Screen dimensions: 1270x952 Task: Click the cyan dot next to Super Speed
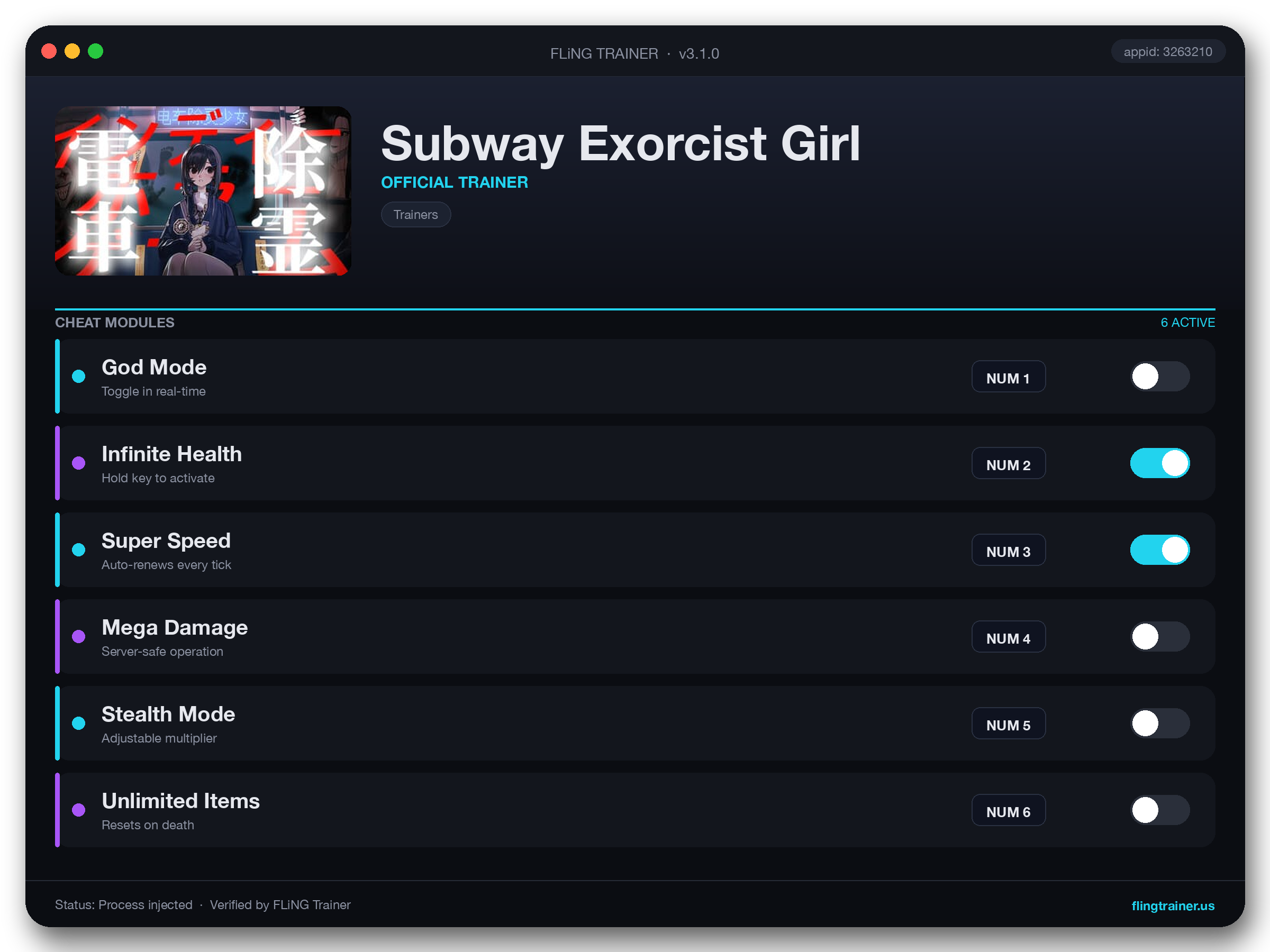pos(79,550)
